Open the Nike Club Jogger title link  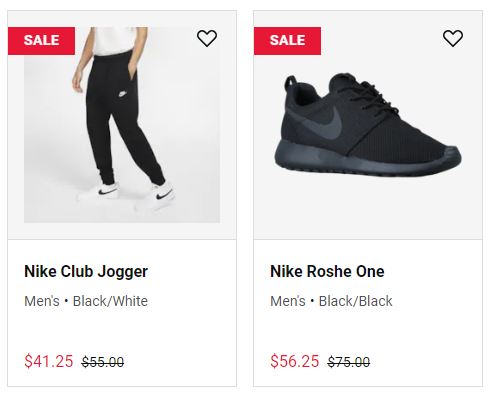click(x=86, y=272)
